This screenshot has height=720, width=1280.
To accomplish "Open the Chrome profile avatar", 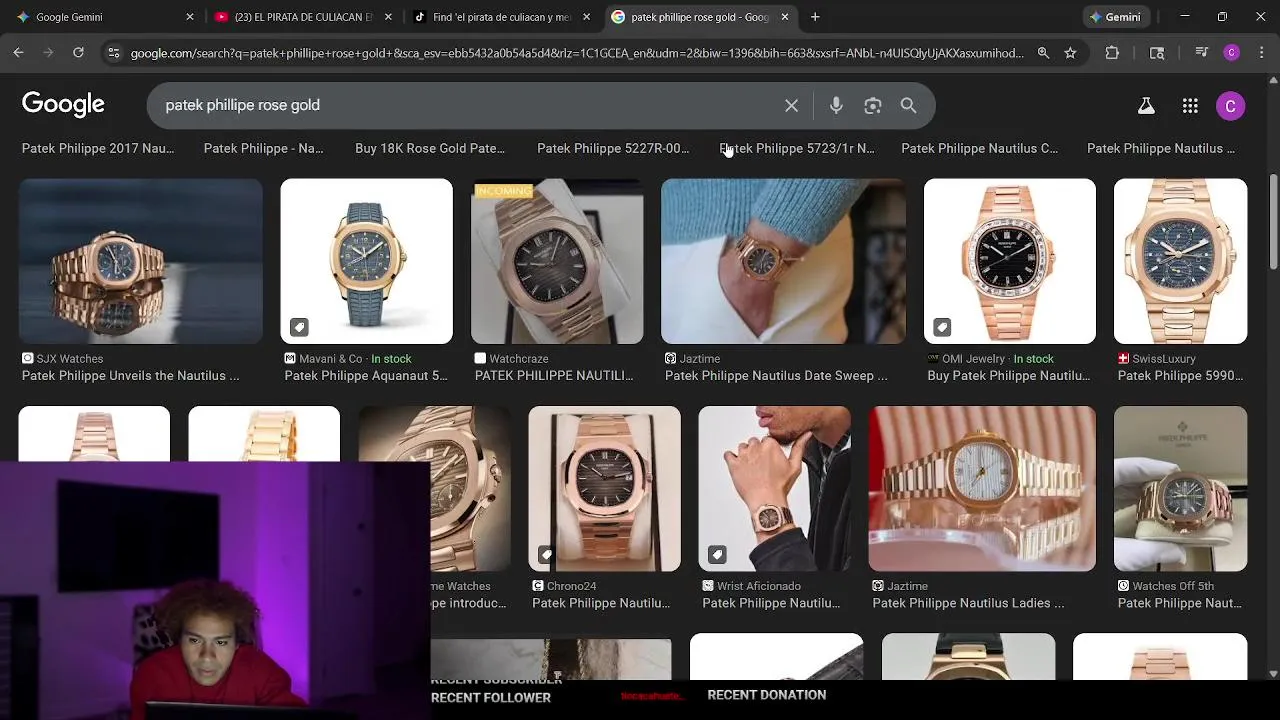I will tap(1231, 53).
